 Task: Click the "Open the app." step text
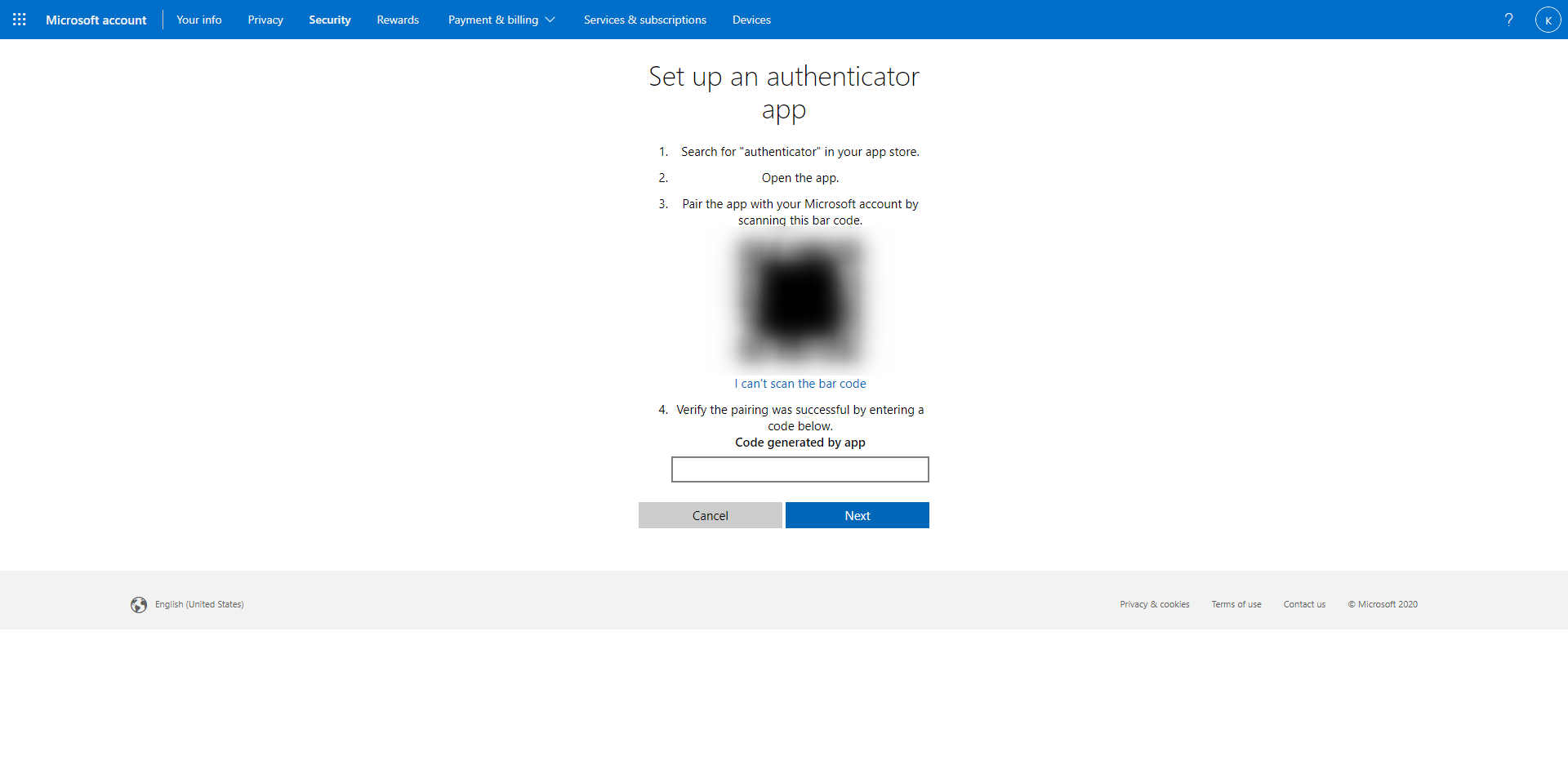click(x=800, y=178)
